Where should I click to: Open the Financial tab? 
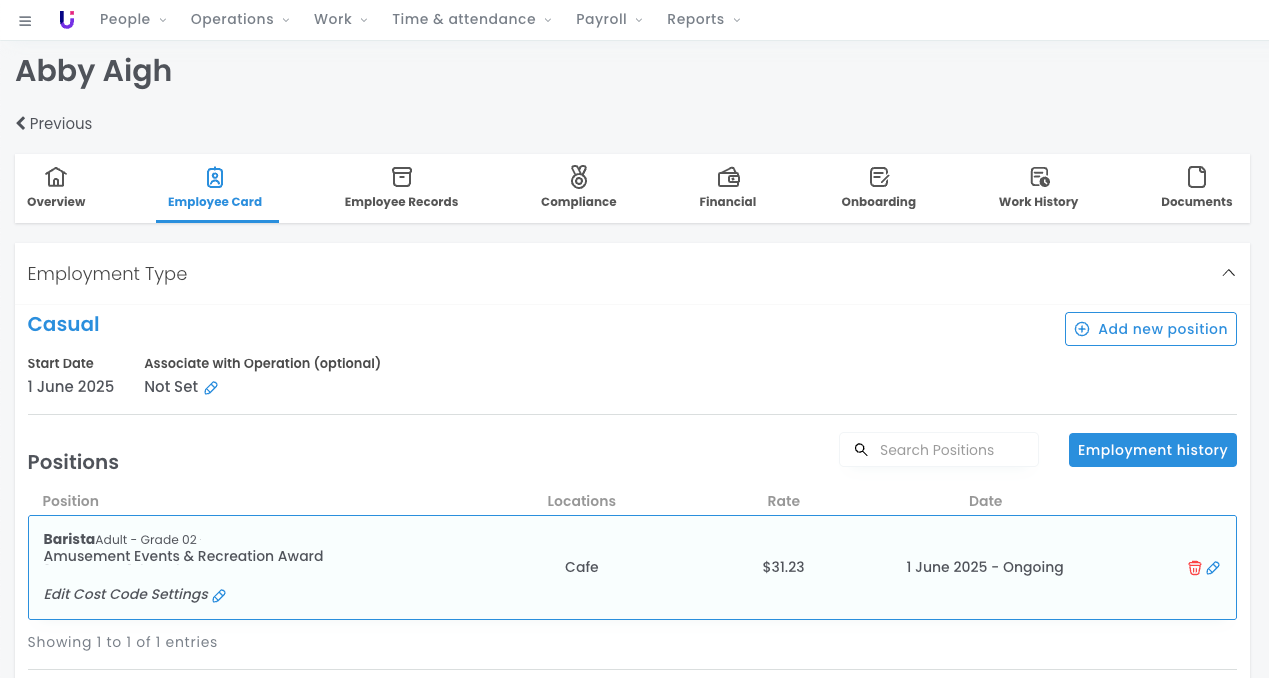point(727,188)
